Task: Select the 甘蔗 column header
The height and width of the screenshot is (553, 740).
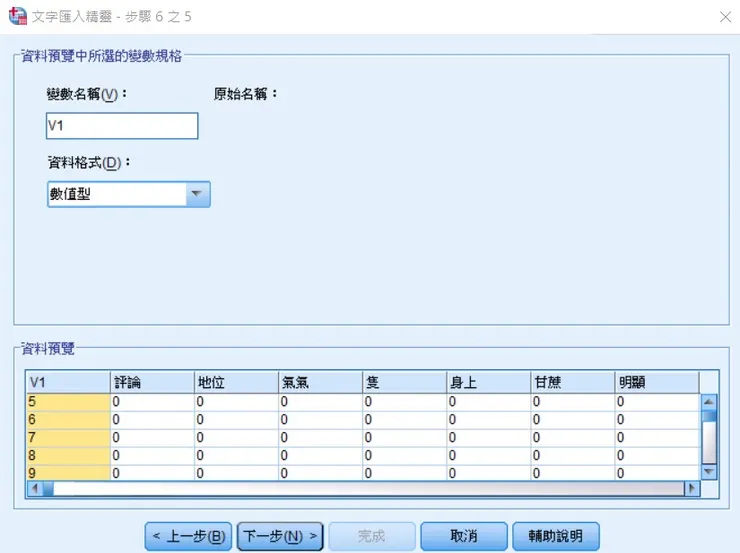Action: point(572,382)
